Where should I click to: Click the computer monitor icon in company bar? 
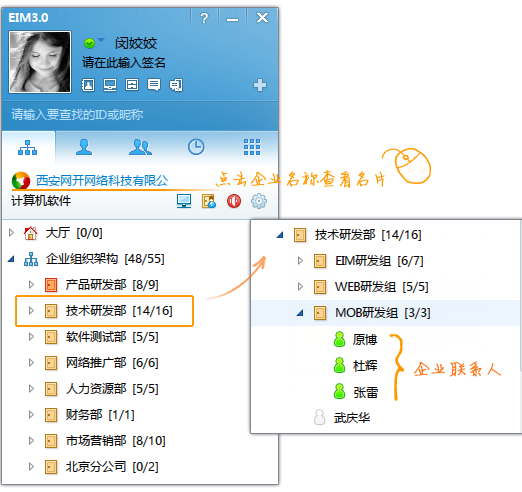pos(184,201)
